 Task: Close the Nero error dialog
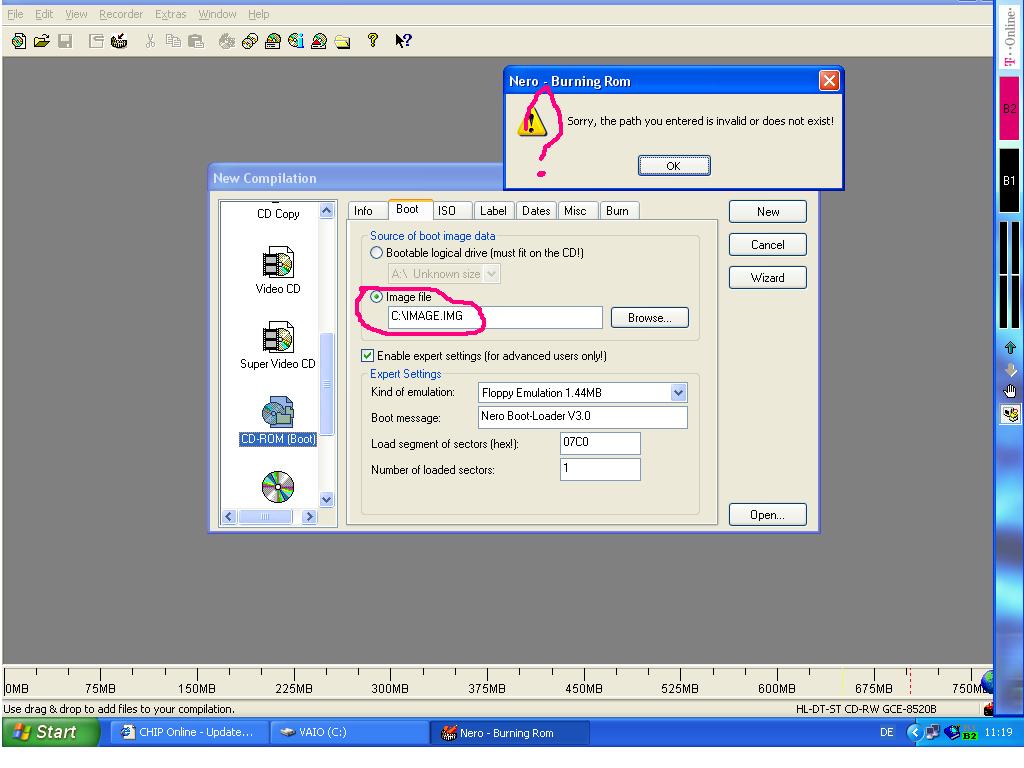(829, 80)
